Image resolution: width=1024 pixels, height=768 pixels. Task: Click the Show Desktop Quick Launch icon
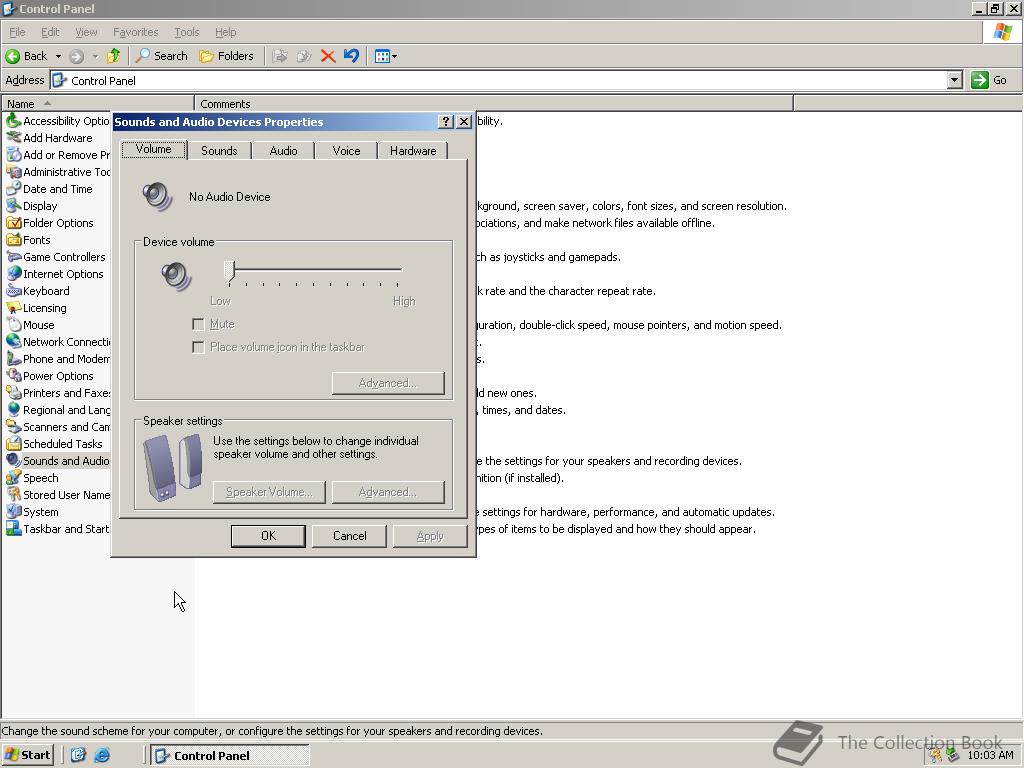(78, 755)
